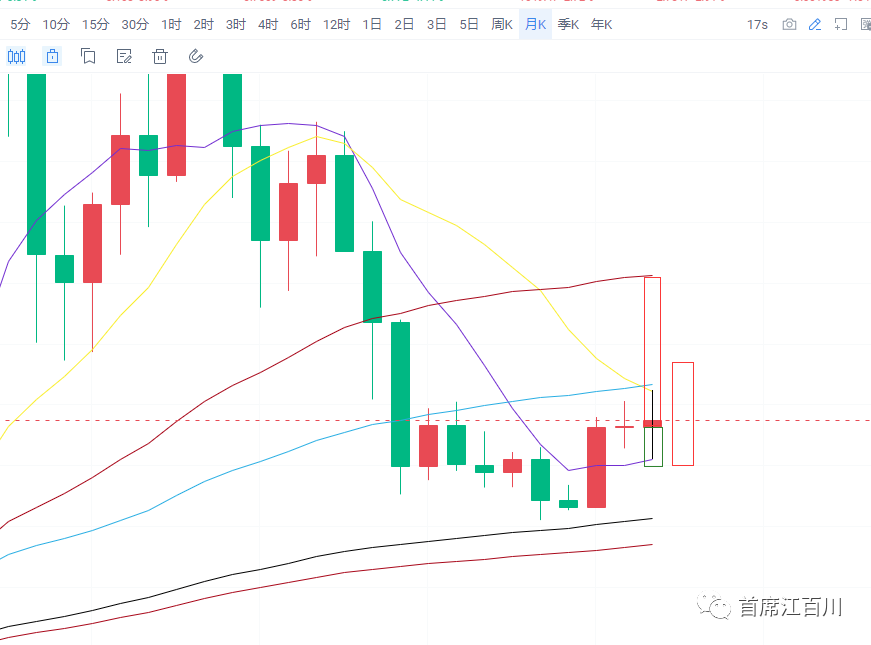Open the 年K yearly chart
871x645 pixels.
pyautogui.click(x=602, y=24)
